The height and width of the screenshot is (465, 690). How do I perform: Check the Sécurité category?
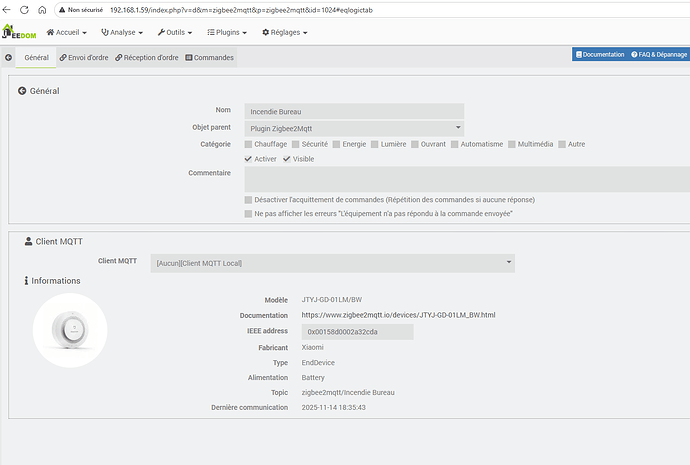(296, 144)
